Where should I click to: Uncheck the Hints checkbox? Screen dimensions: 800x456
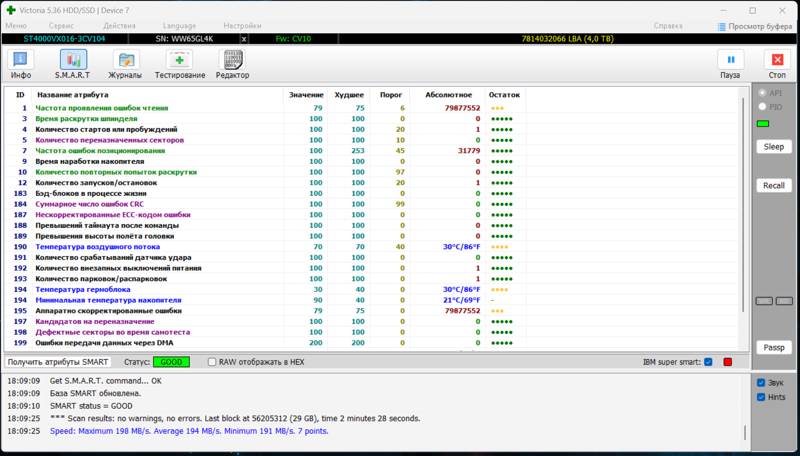(761, 397)
